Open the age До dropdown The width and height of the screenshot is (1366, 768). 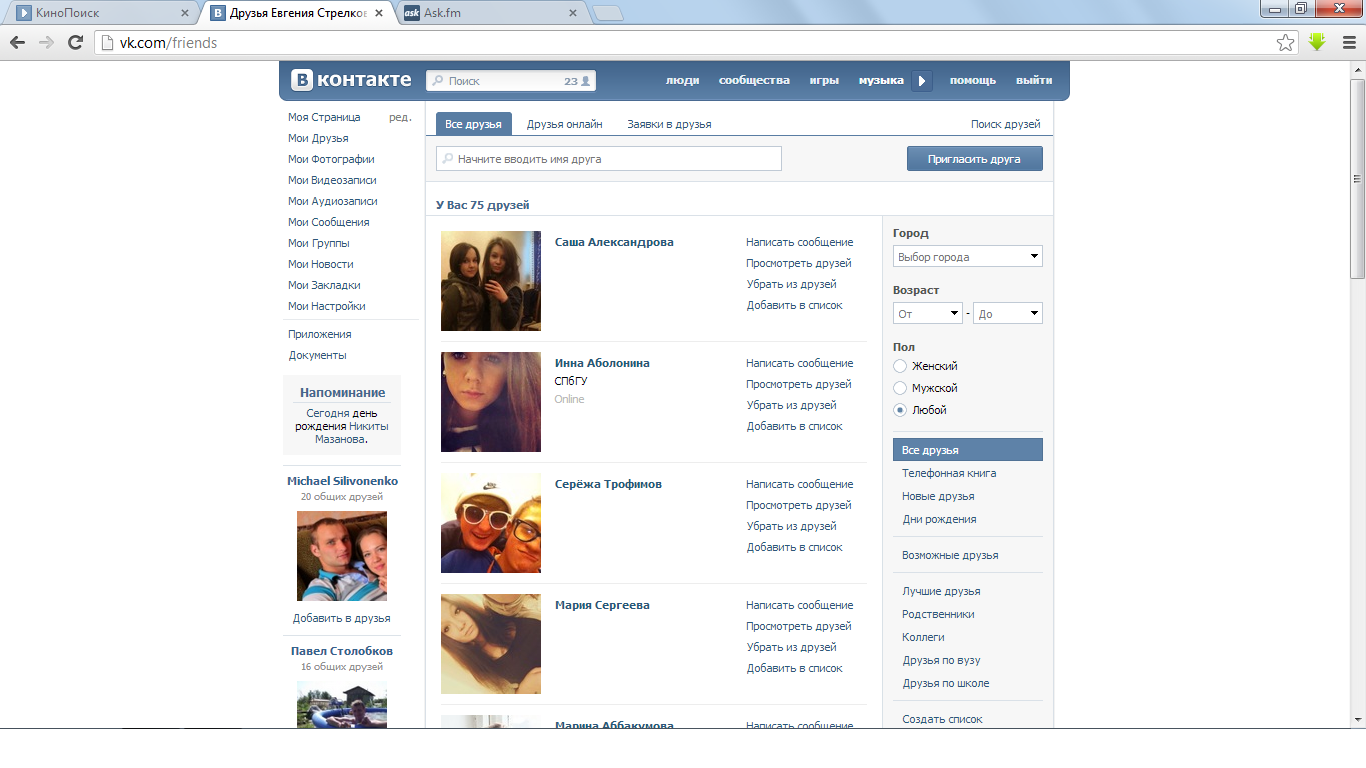click(x=1008, y=314)
